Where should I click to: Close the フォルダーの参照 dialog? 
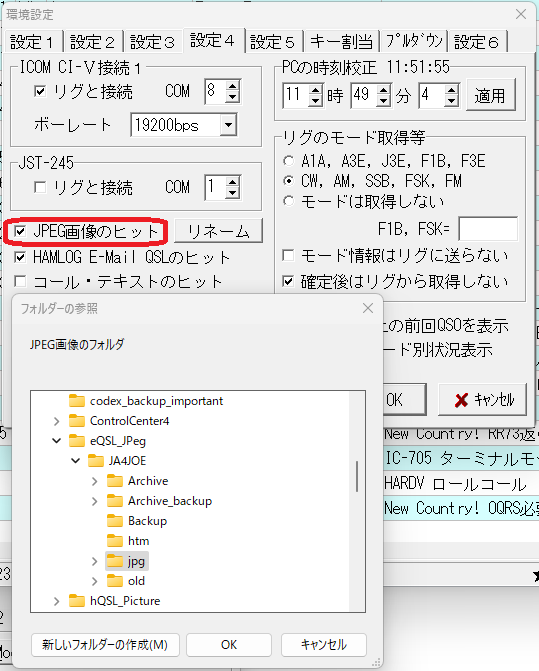(367, 308)
